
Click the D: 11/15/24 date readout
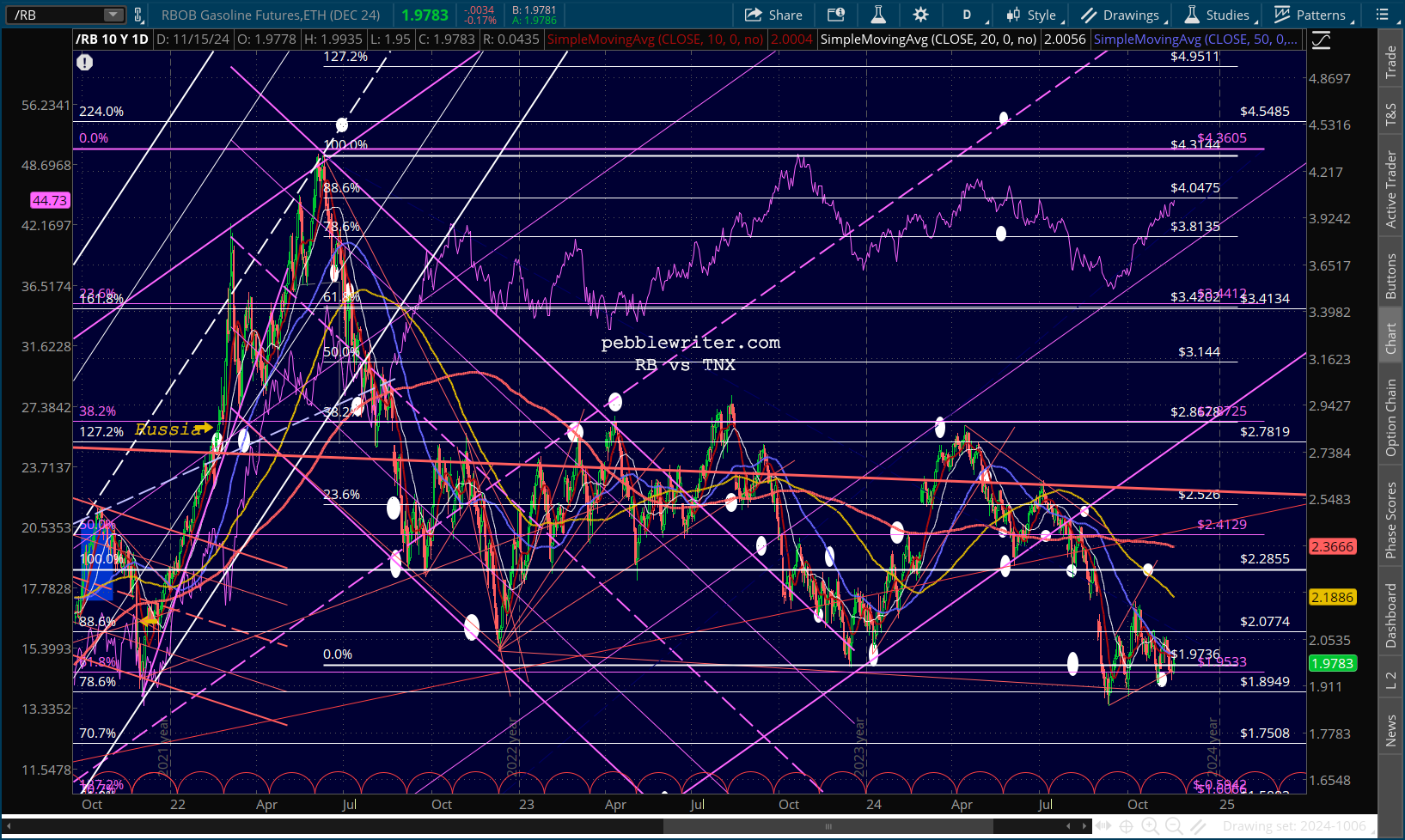193,40
